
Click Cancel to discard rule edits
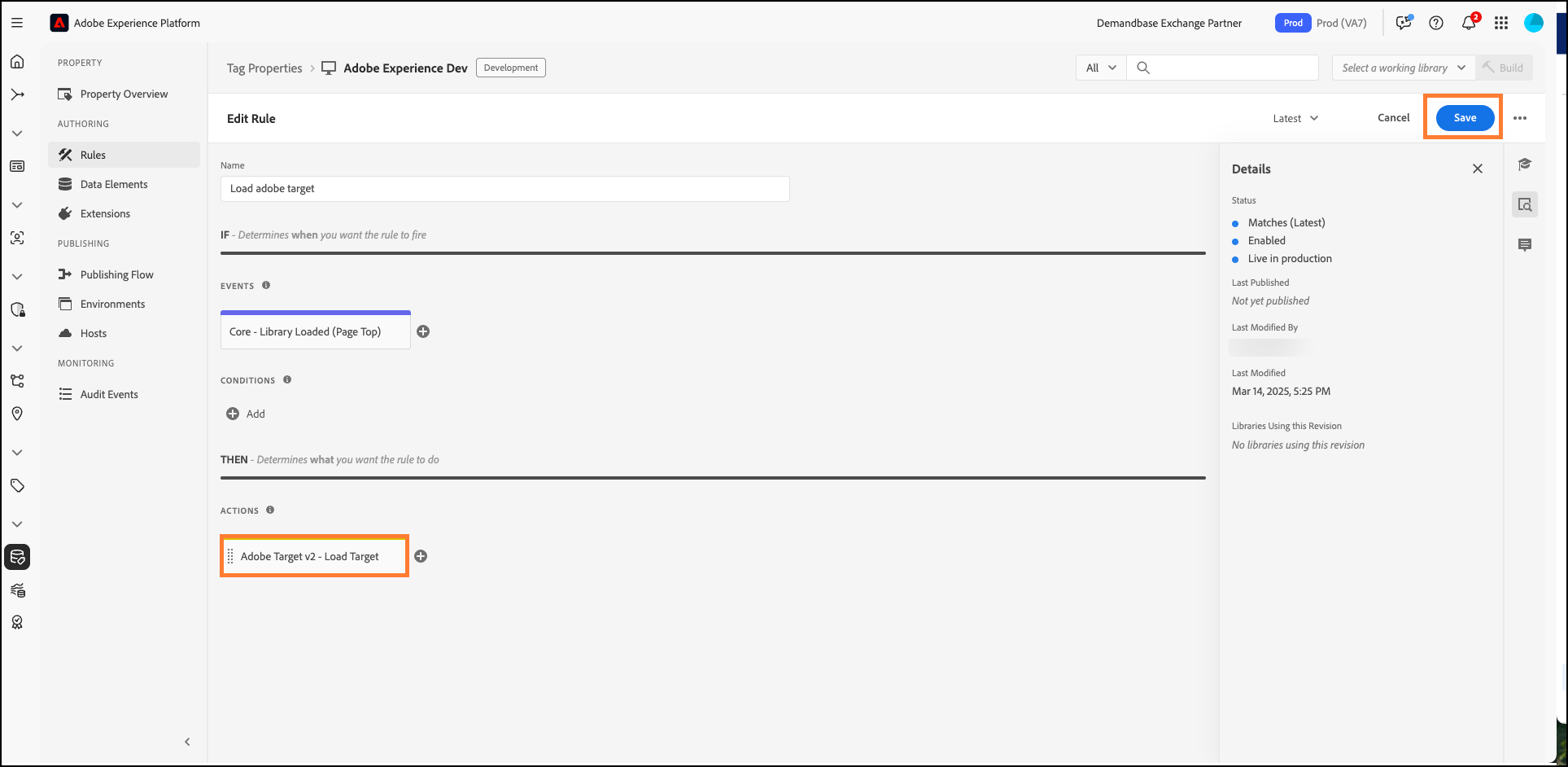(x=1393, y=118)
